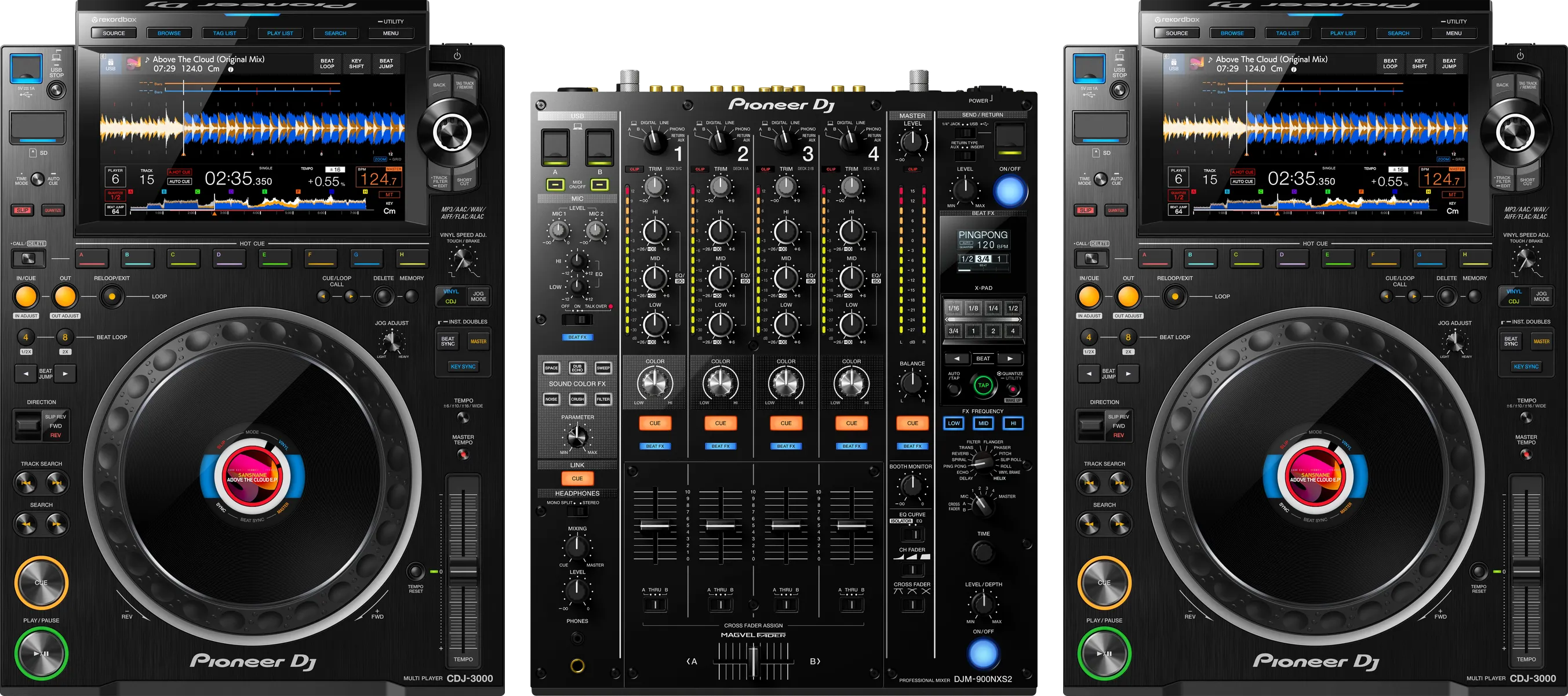Open SEARCH on right CDJ
Viewport: 1568px width, 696px height.
1398,34
